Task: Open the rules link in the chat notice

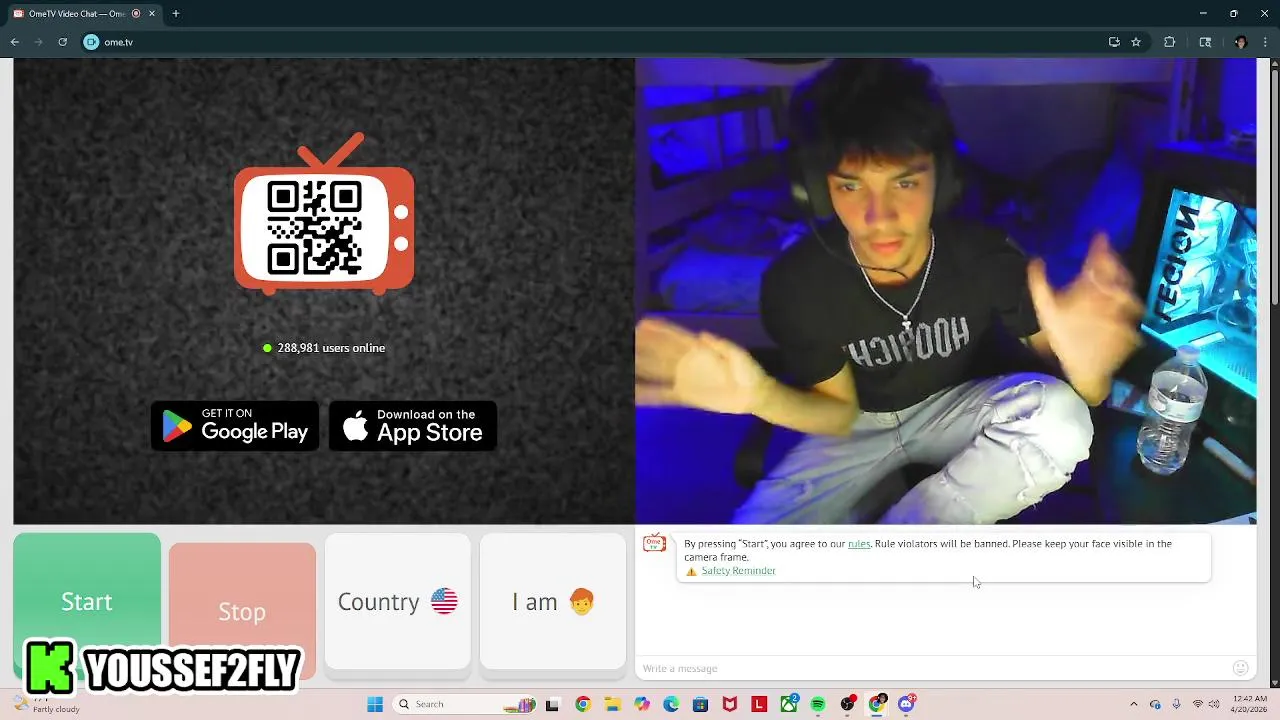Action: click(x=859, y=544)
